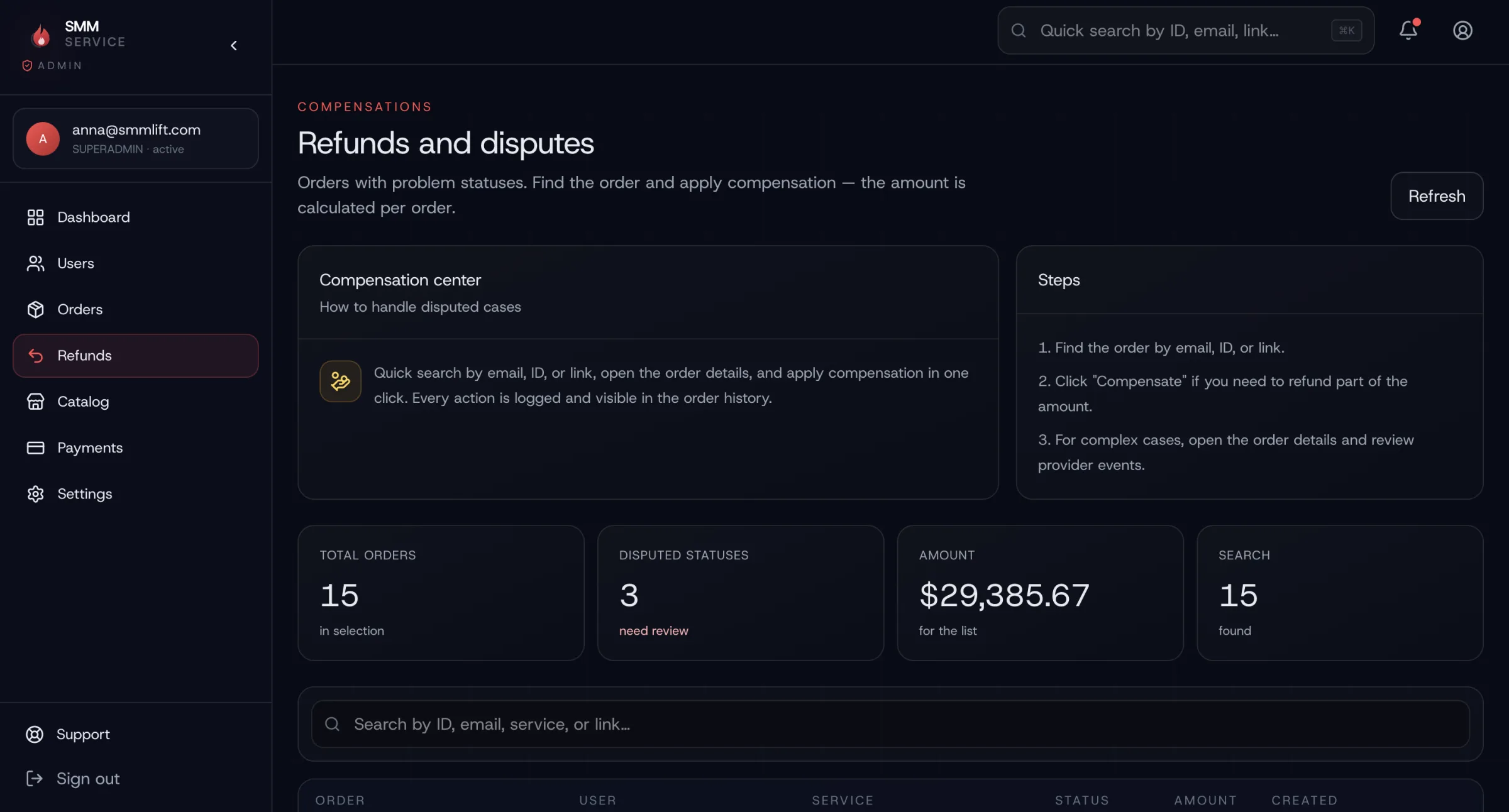Open the Catalog section
Image resolution: width=1509 pixels, height=812 pixels.
[82, 402]
